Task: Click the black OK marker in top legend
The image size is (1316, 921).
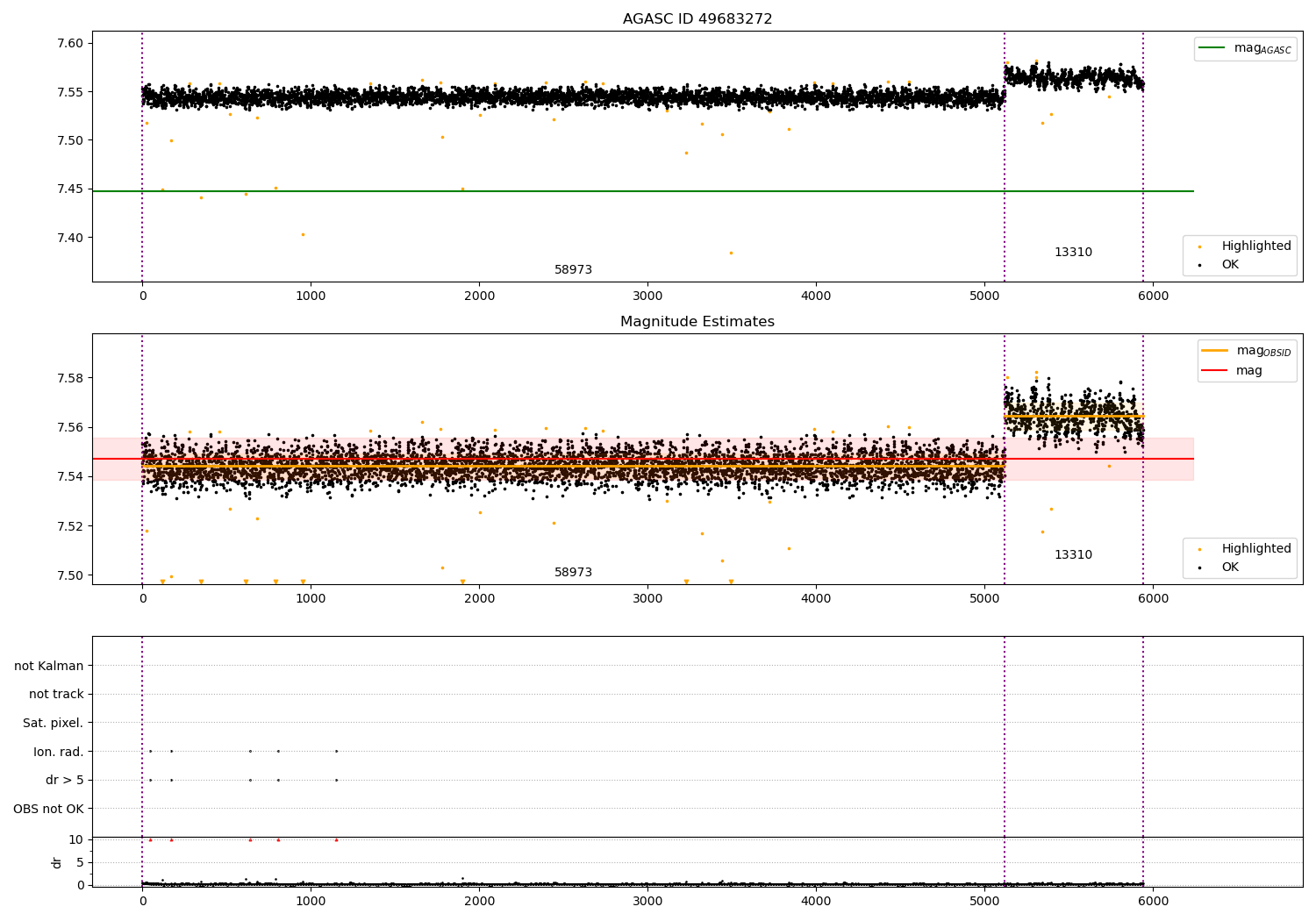Action: click(x=1199, y=265)
